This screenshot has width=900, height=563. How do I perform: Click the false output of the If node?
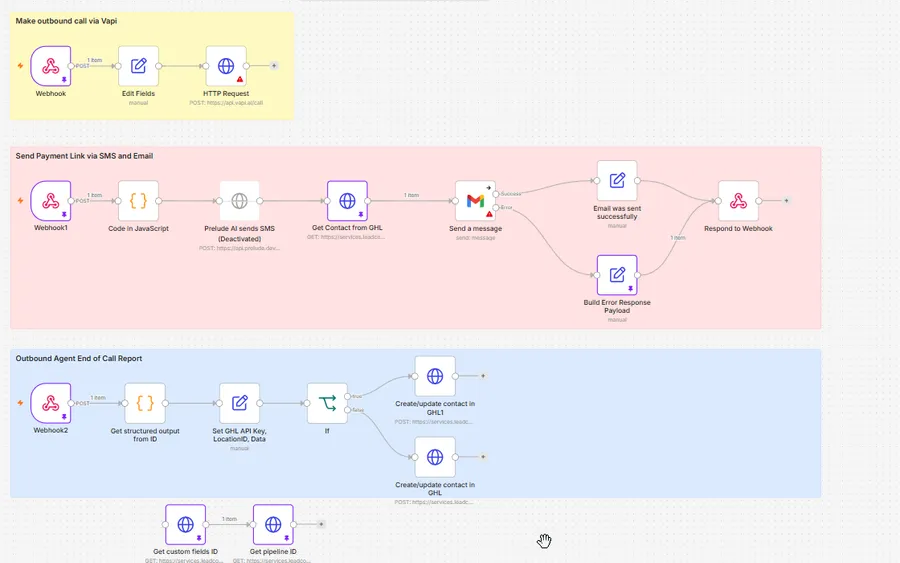pyautogui.click(x=348, y=410)
